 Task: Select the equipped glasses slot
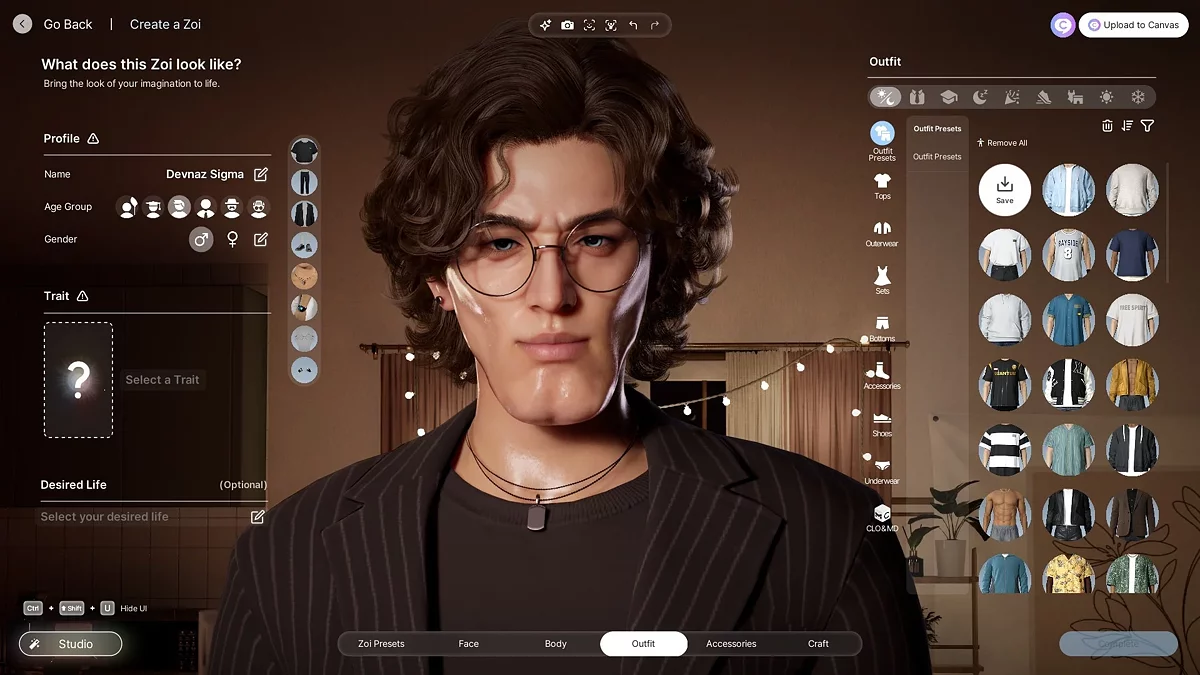pos(304,338)
